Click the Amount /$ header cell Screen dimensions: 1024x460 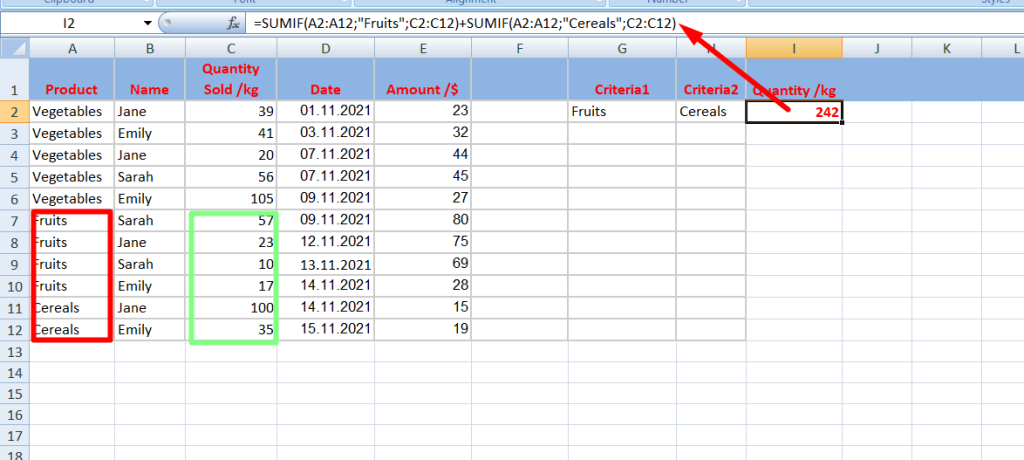(422, 79)
